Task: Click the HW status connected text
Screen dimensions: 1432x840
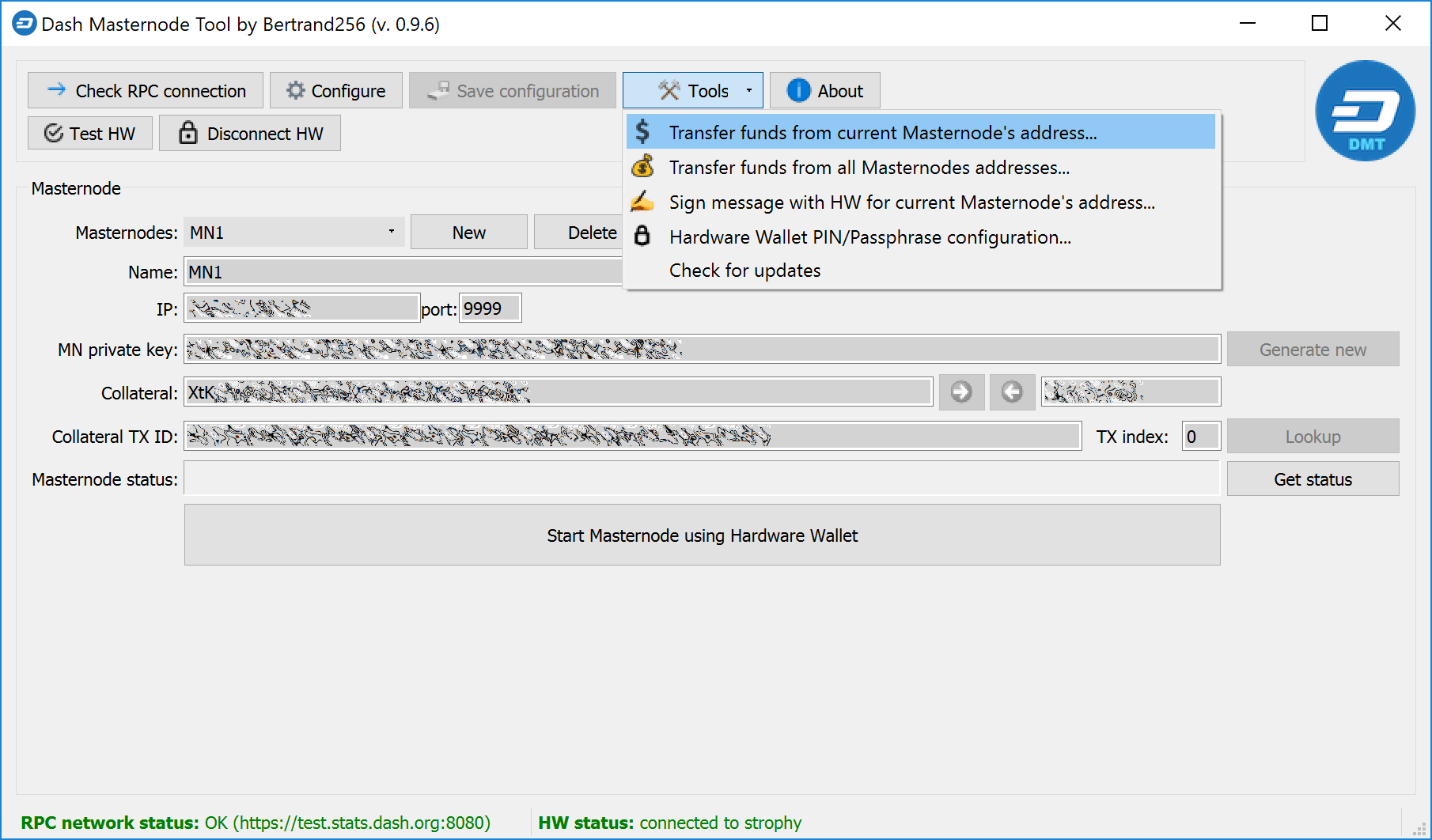Action: tap(670, 823)
